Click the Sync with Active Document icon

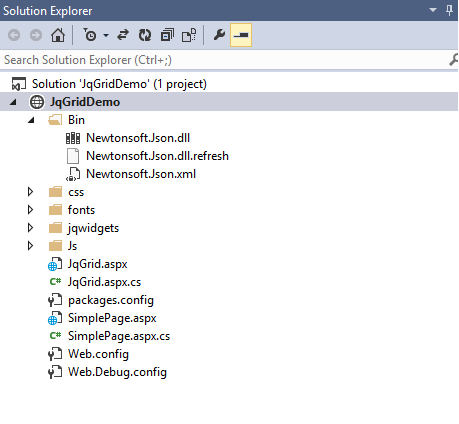[123, 35]
